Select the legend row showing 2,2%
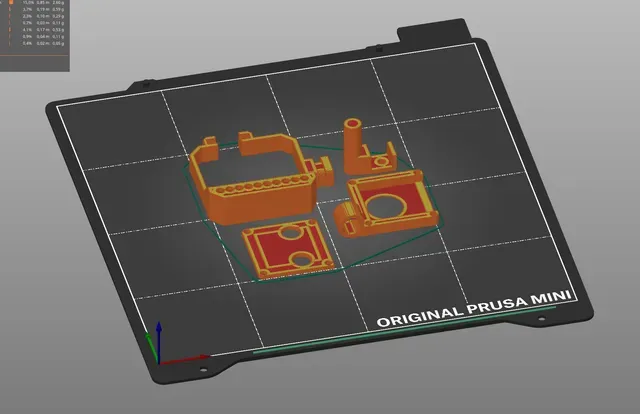The height and width of the screenshot is (414, 640). coord(36,16)
